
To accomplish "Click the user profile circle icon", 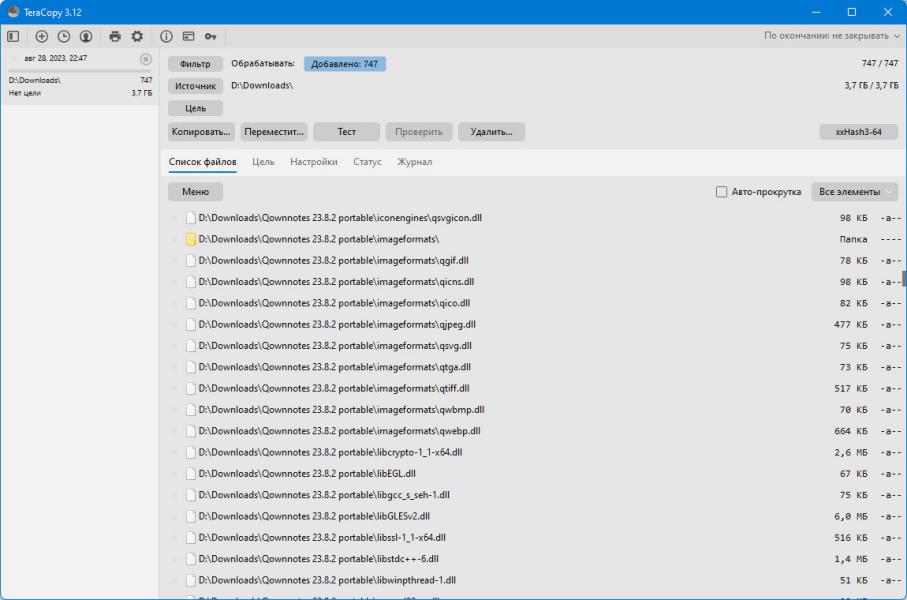I will click(x=86, y=36).
